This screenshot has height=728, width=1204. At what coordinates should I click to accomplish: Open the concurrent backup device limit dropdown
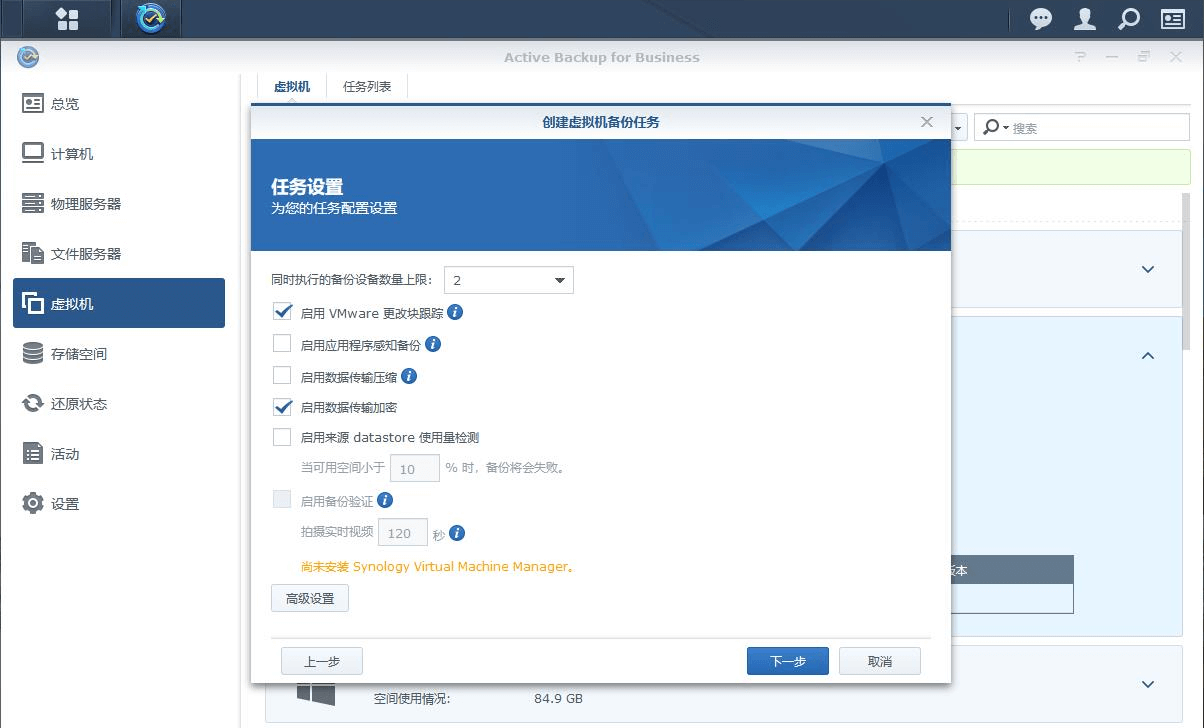click(x=508, y=281)
